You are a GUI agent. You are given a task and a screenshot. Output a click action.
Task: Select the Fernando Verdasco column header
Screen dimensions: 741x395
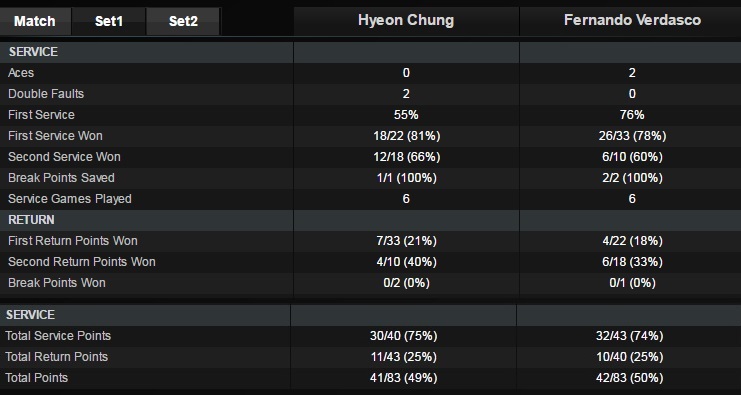point(632,20)
